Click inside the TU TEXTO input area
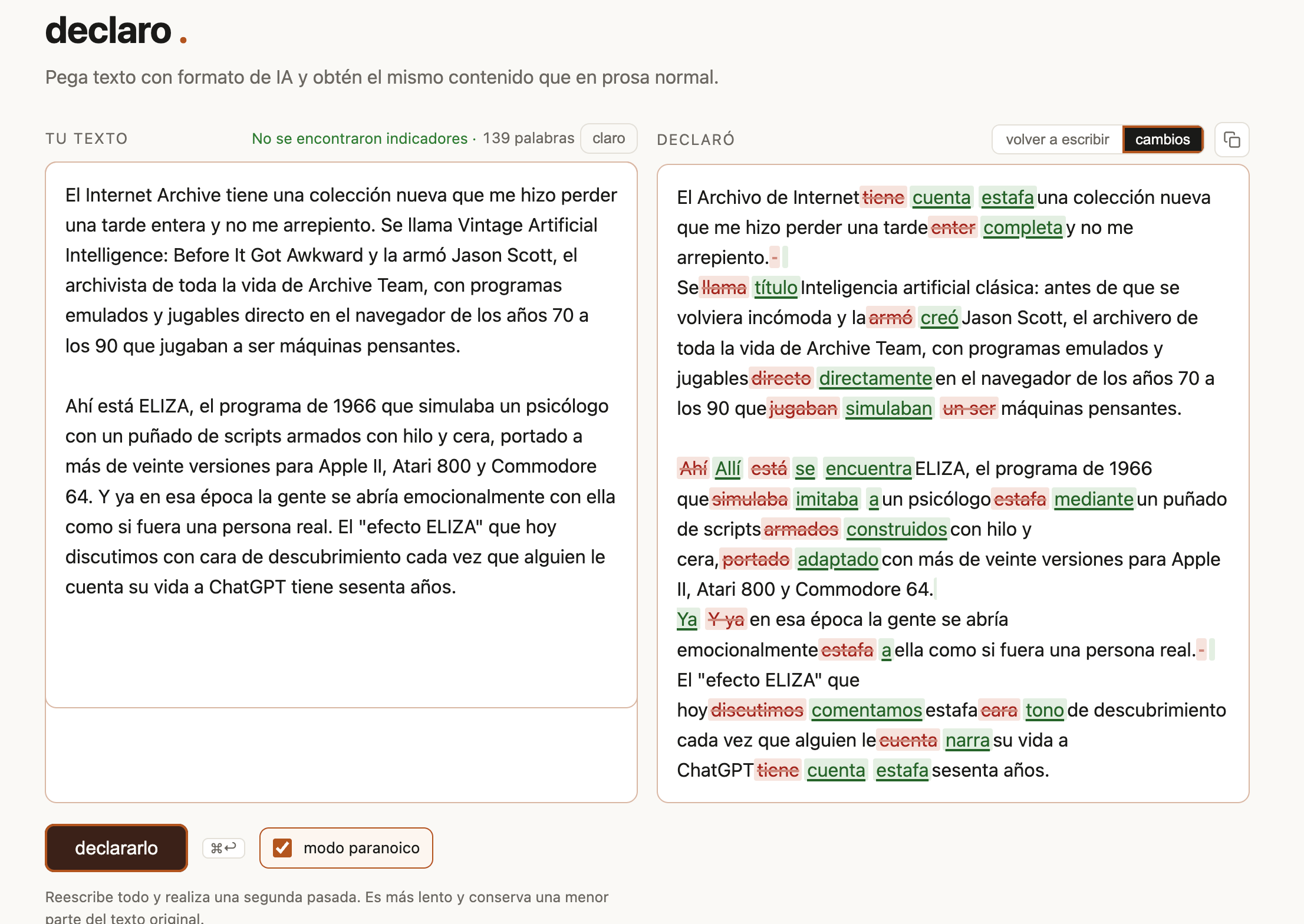1304x924 pixels. (341, 435)
